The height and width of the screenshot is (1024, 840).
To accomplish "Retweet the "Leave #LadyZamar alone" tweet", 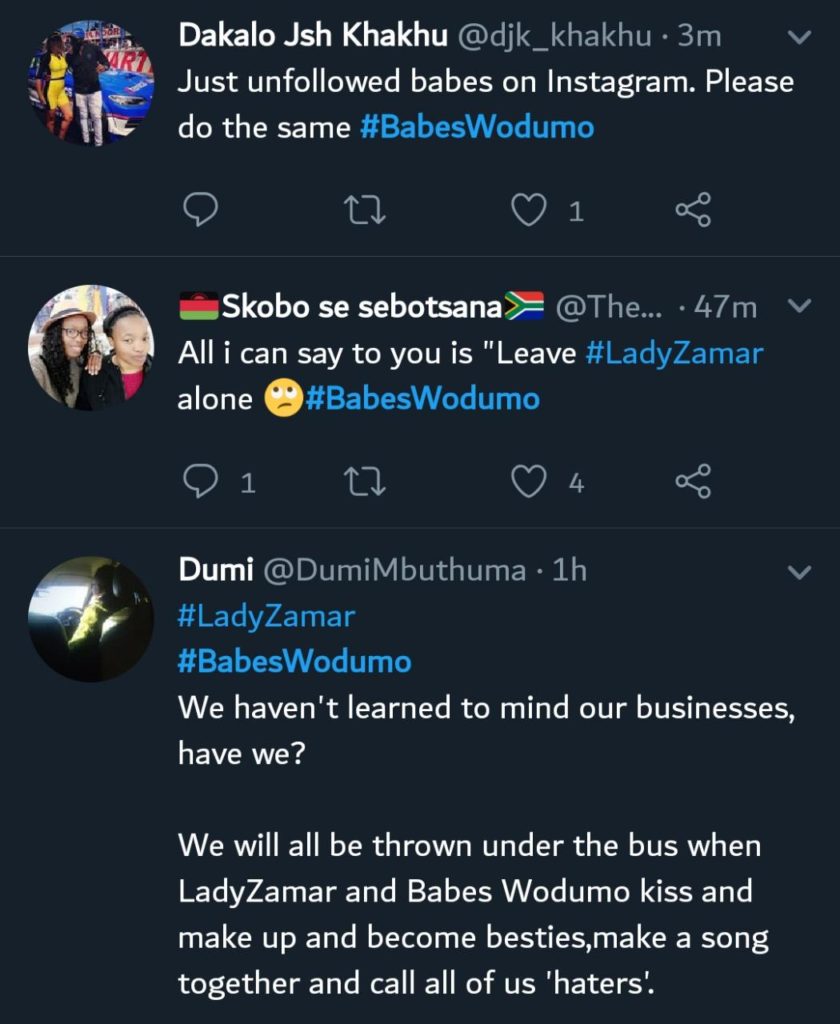I will 365,483.
